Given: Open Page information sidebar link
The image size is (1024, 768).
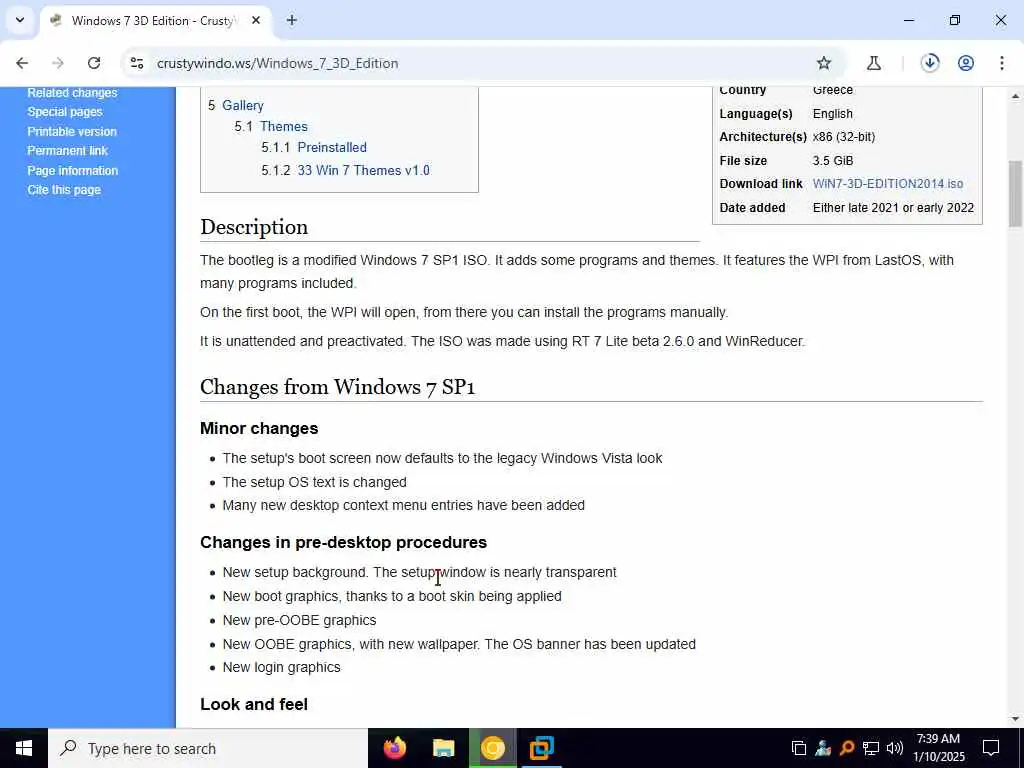Looking at the screenshot, I should (x=72, y=170).
